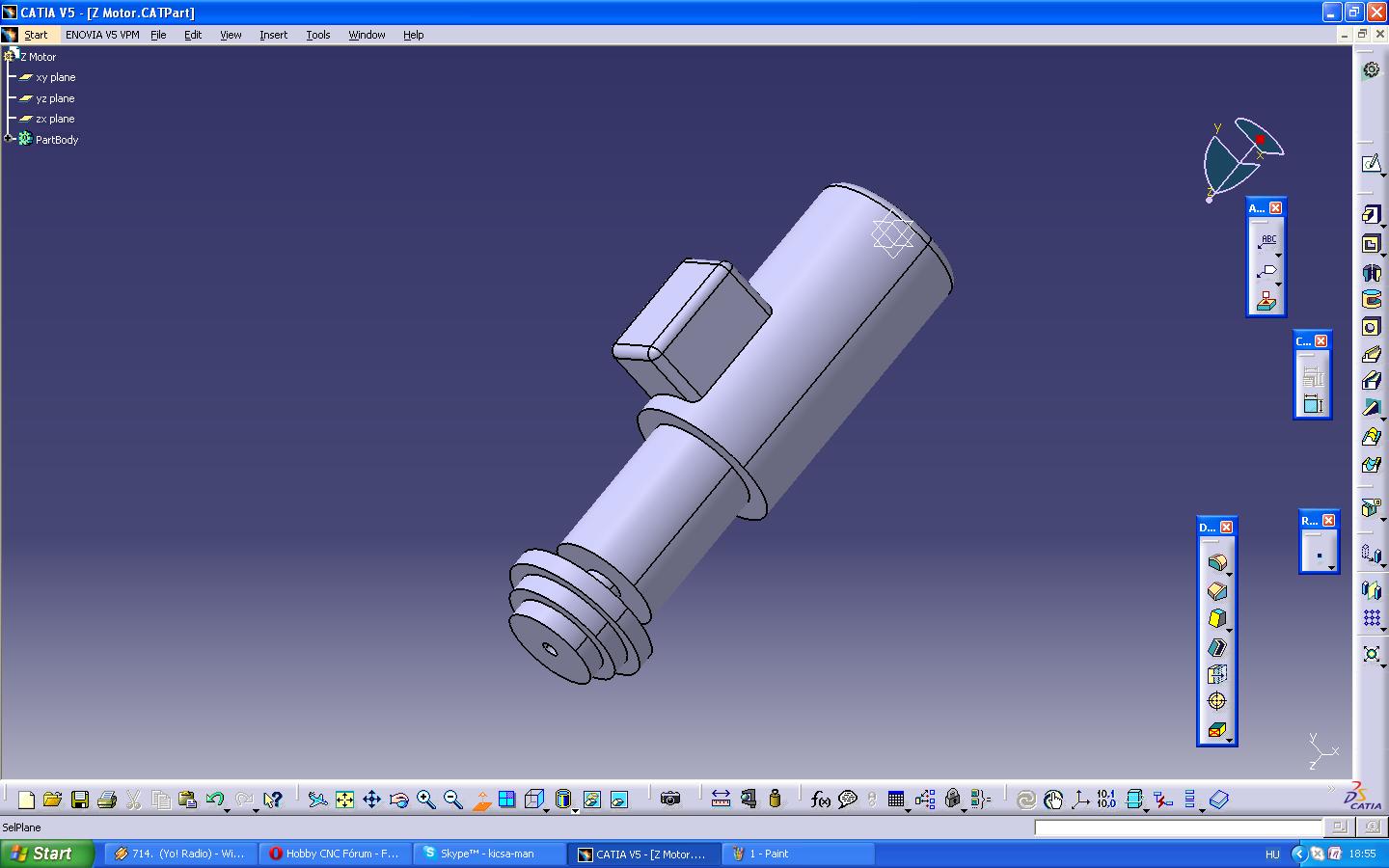Select the Shell tool in Dress-Up toolbar
Viewport: 1389px width, 868px height.
pyautogui.click(x=1216, y=647)
